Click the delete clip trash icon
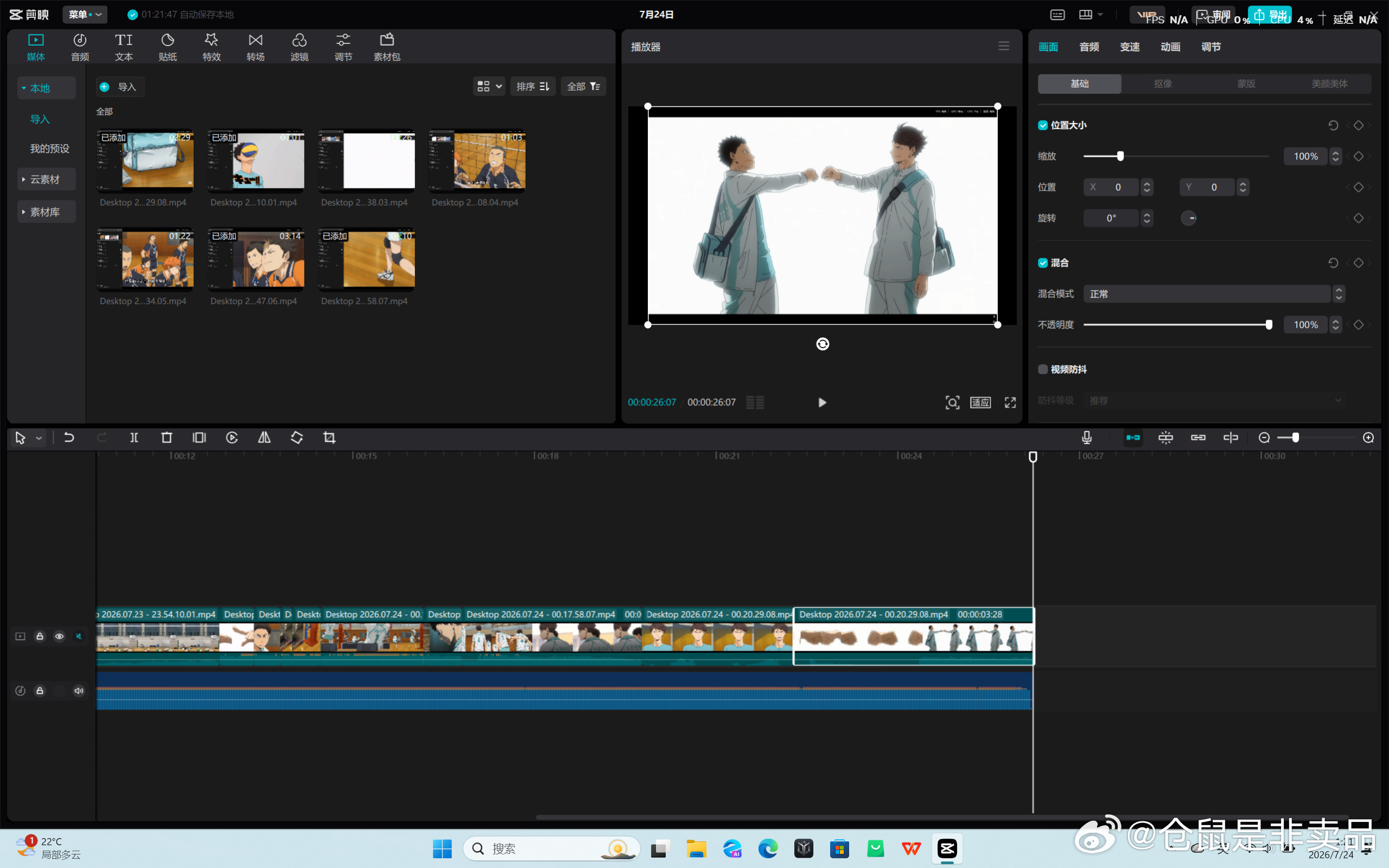 pyautogui.click(x=167, y=437)
